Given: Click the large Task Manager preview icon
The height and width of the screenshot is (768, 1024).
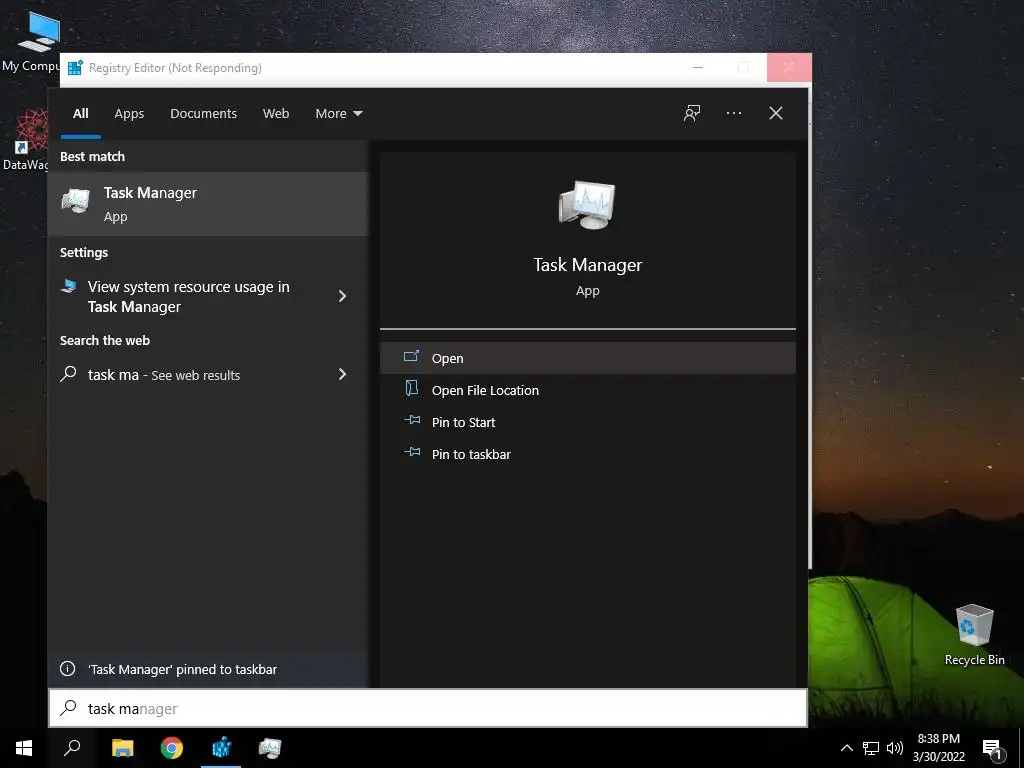Looking at the screenshot, I should pyautogui.click(x=586, y=205).
